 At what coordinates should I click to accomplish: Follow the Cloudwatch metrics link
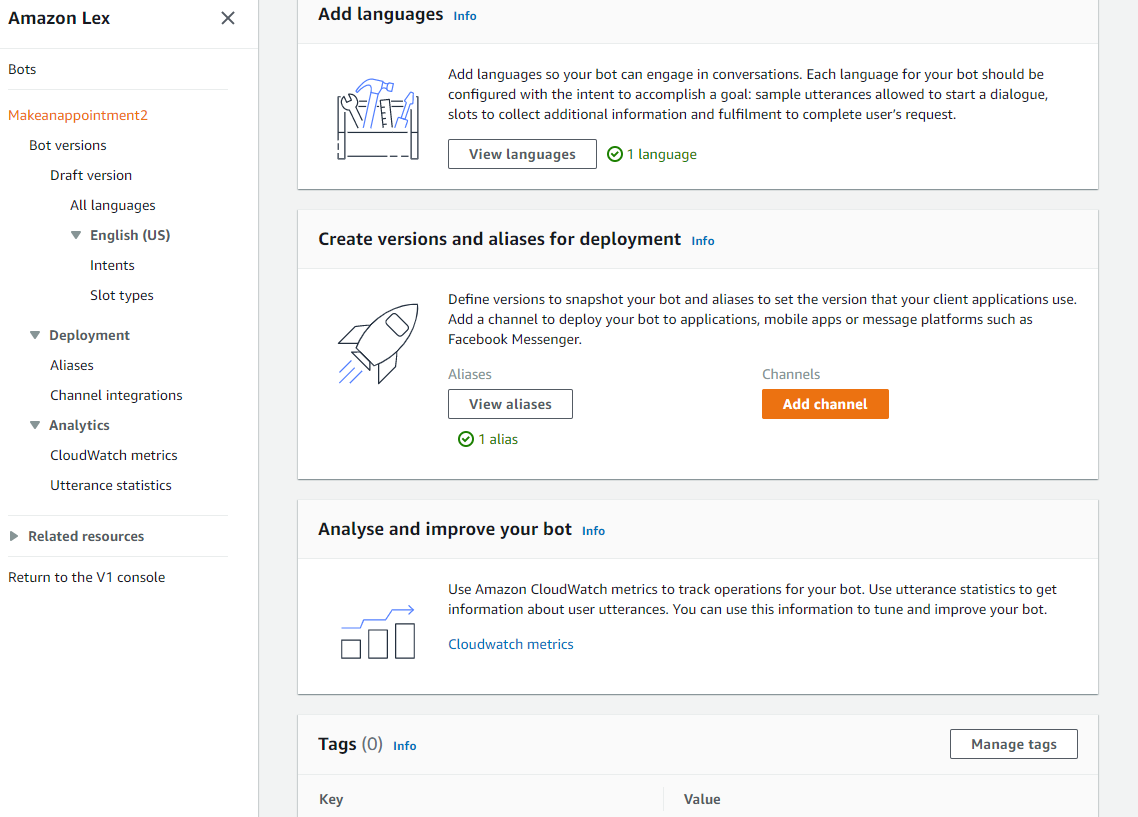click(x=511, y=644)
